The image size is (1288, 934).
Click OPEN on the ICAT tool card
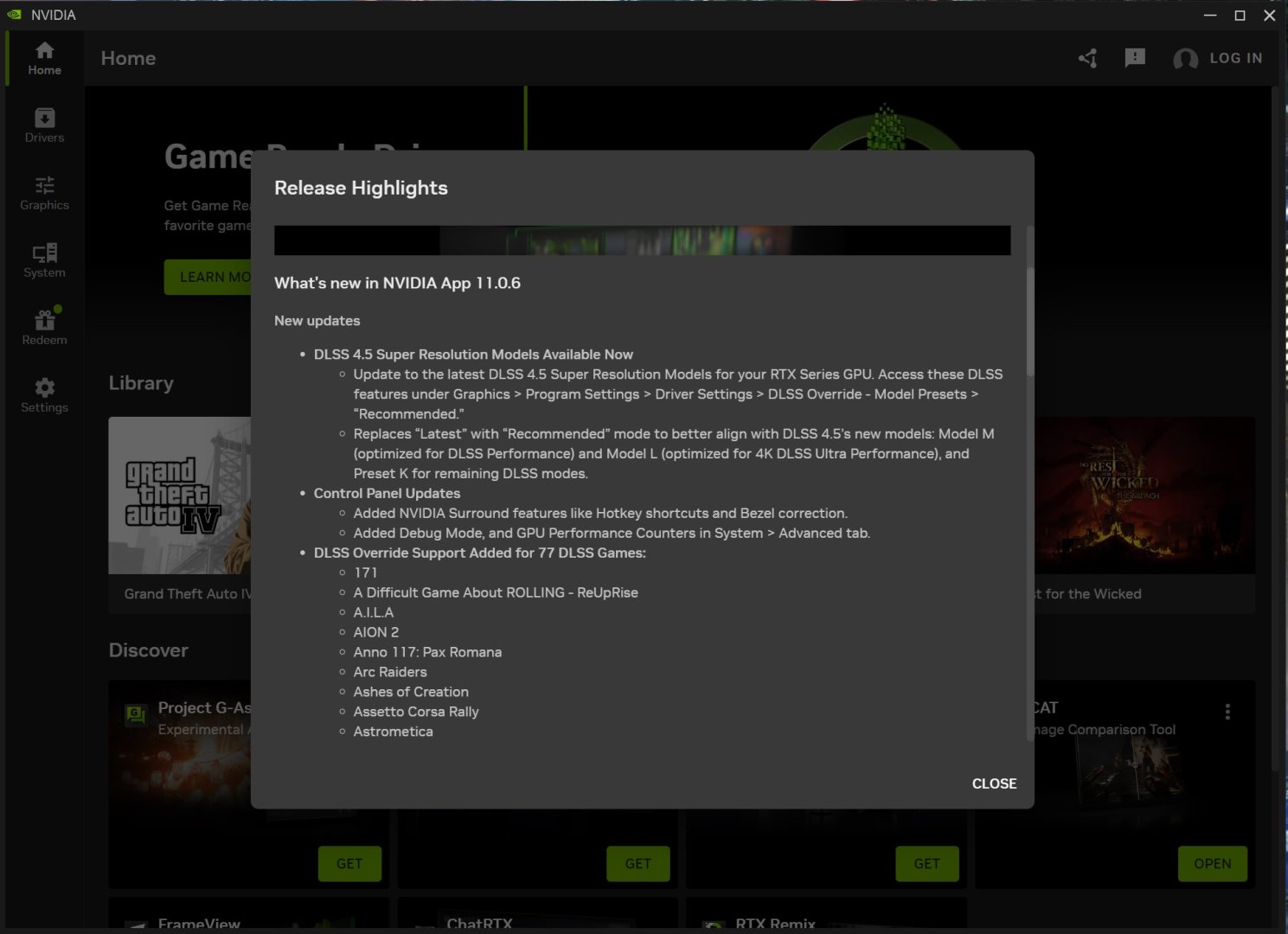[x=1213, y=863]
